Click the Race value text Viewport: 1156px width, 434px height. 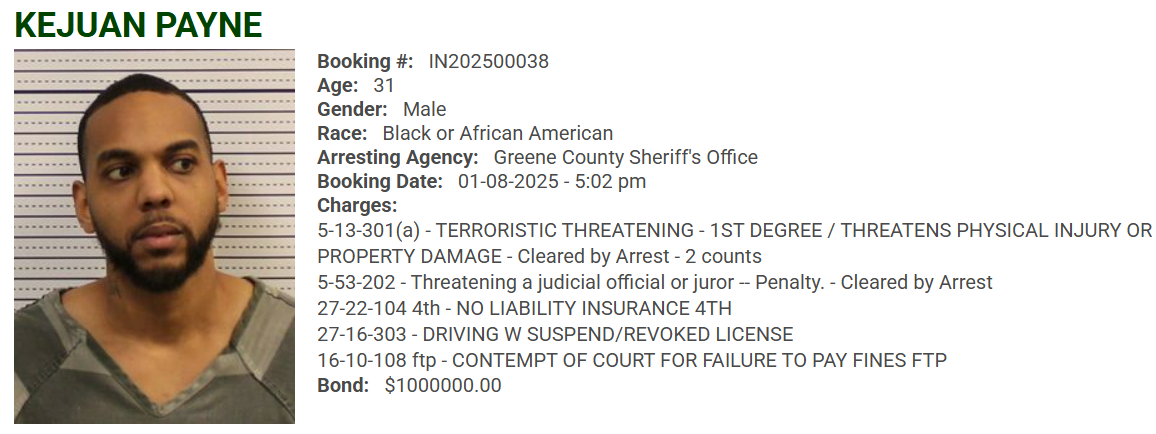click(497, 134)
